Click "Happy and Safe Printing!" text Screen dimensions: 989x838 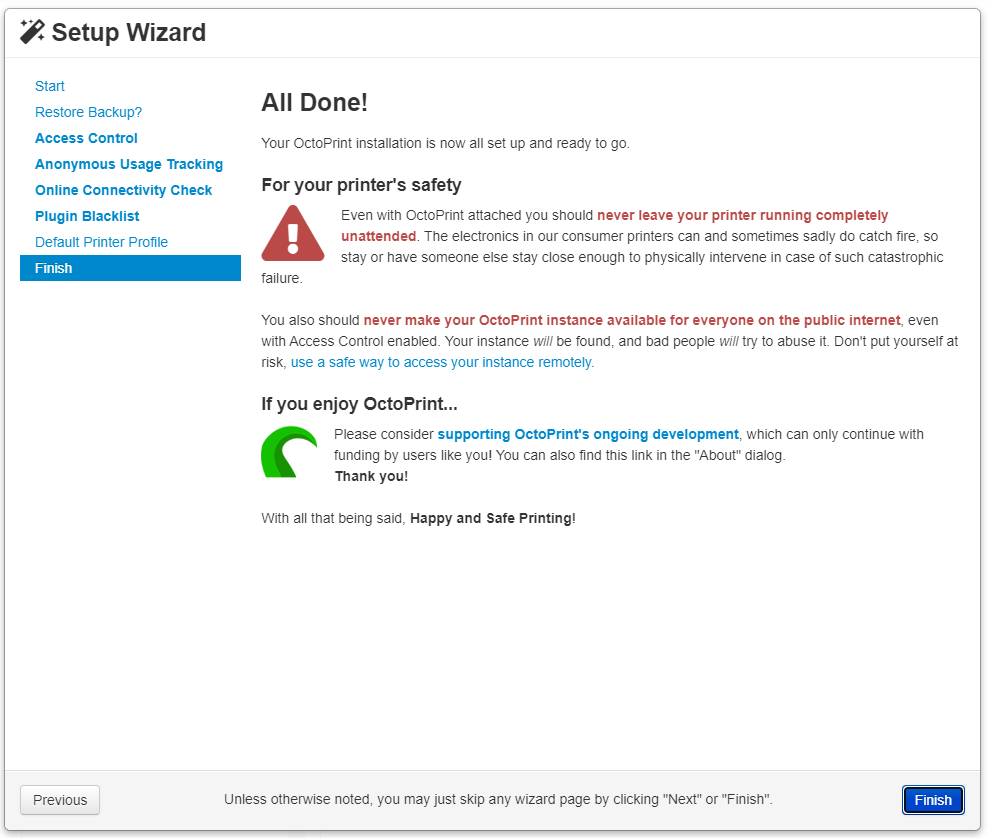[x=493, y=518]
